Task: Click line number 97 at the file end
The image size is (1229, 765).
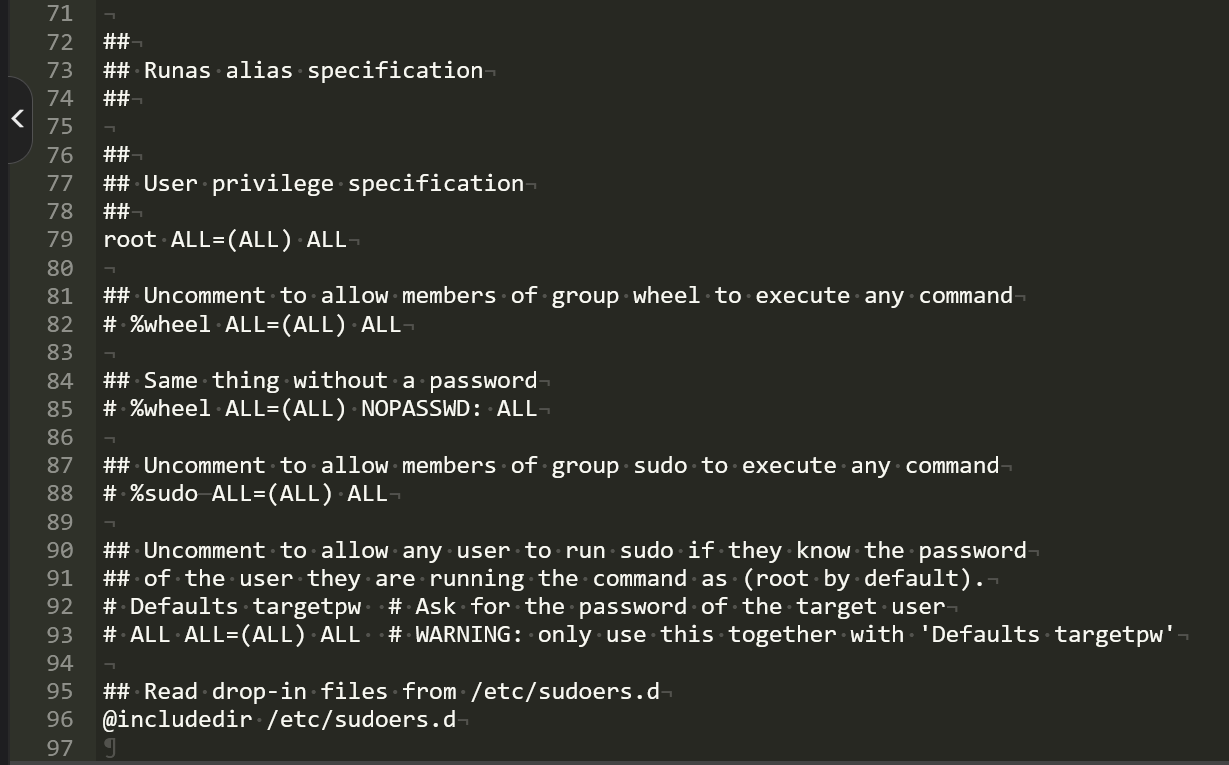Action: 60,748
